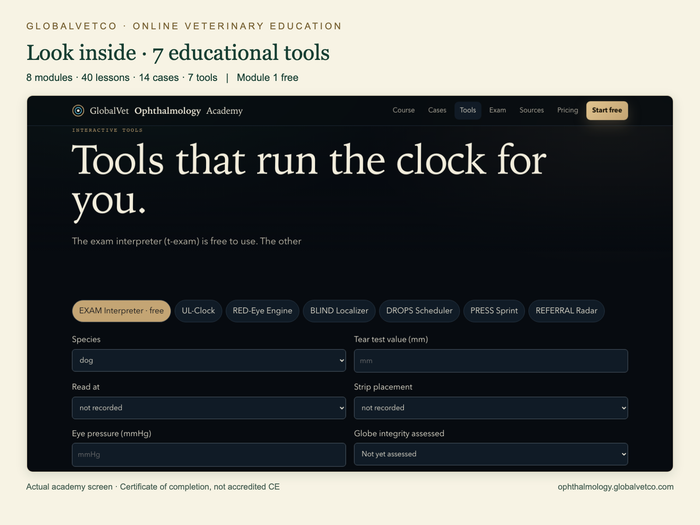Screen dimensions: 700x525
Task: Click the 'Globe integrity assessed' label
Action: coord(399,433)
